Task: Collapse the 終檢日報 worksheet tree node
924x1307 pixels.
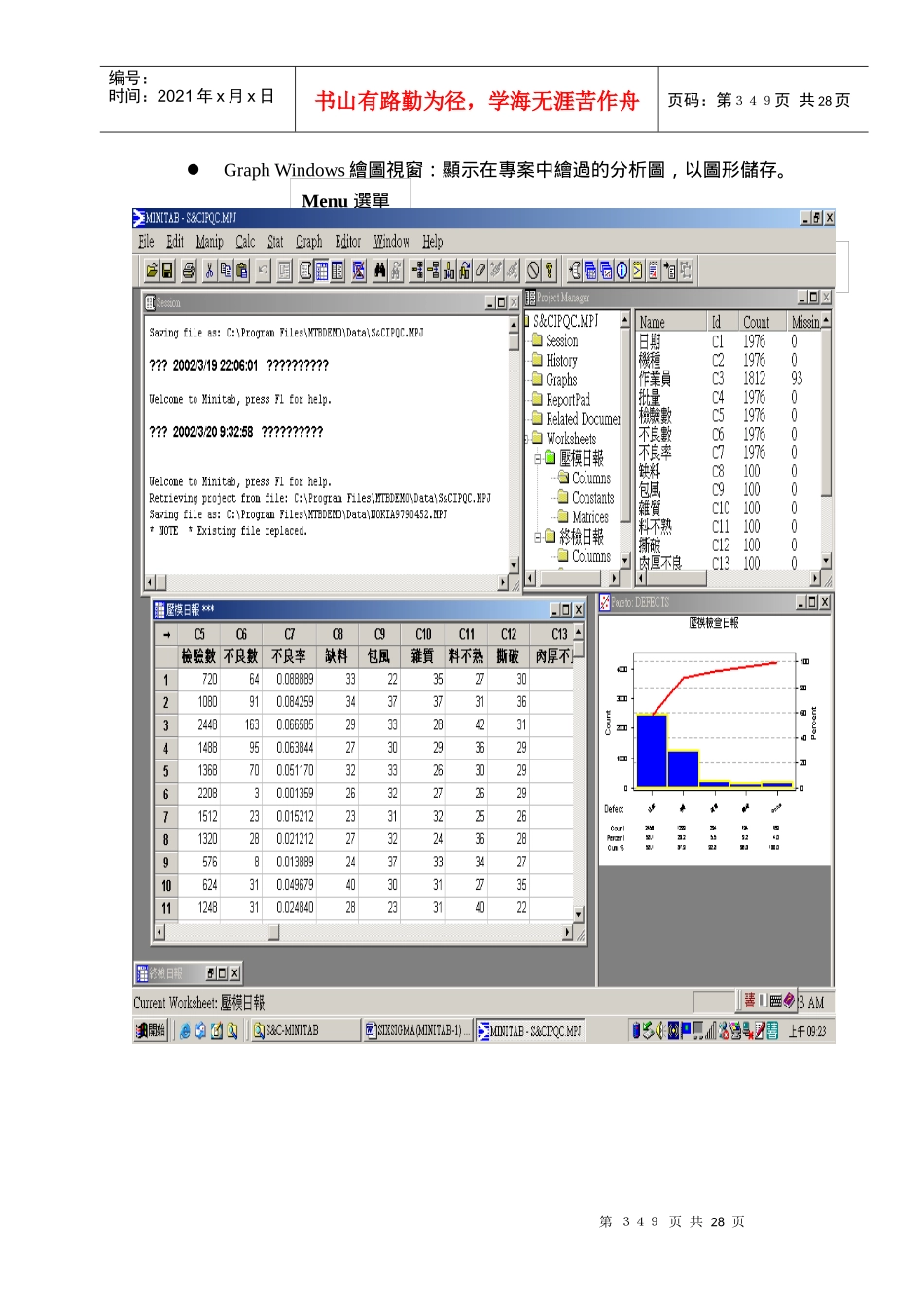Action: click(x=538, y=537)
